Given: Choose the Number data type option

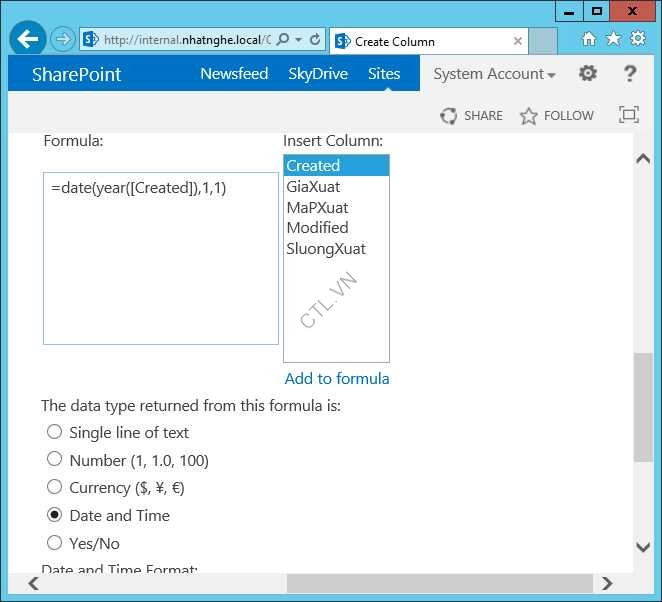Looking at the screenshot, I should point(55,460).
